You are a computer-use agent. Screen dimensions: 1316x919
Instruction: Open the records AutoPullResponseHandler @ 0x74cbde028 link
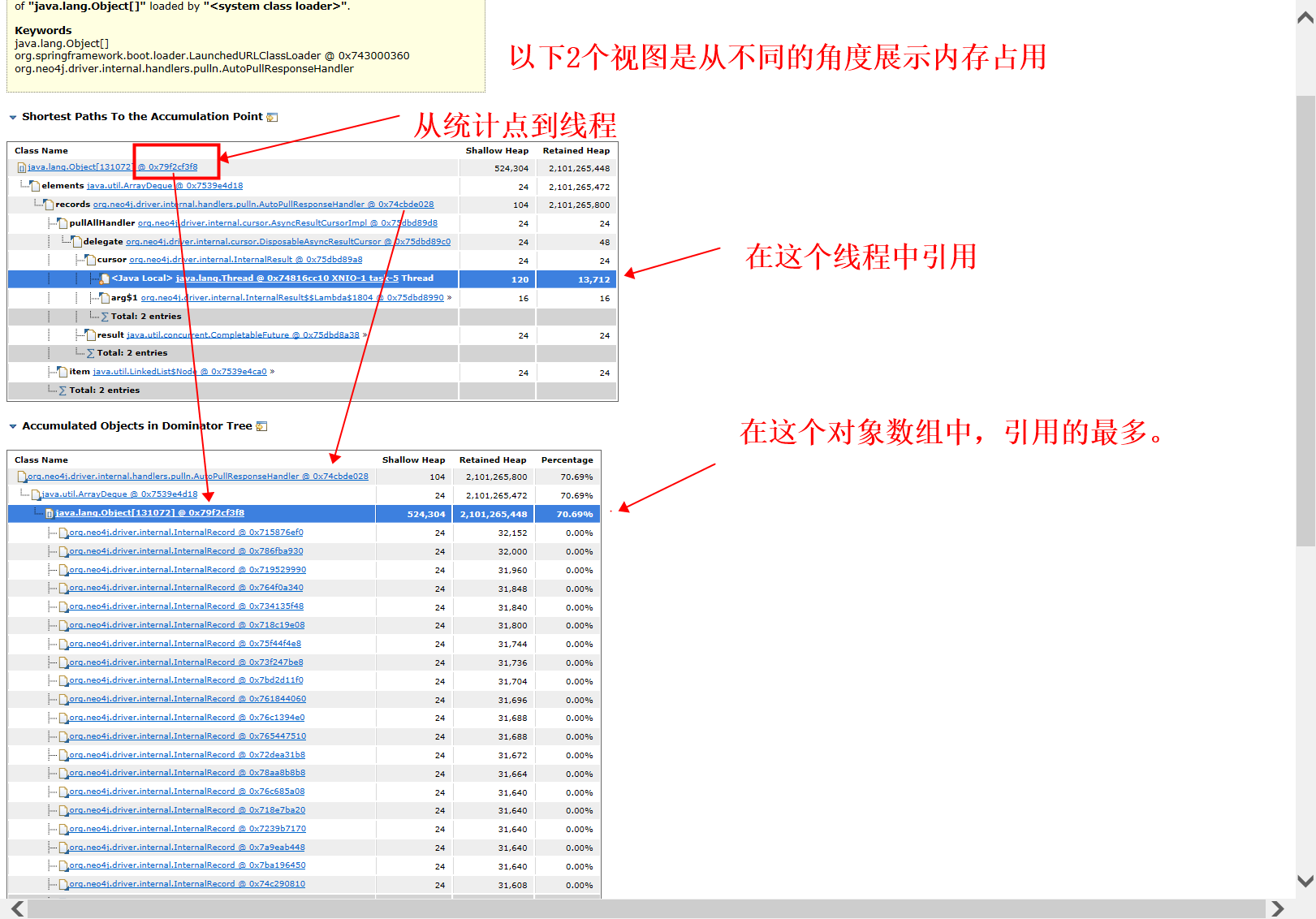click(264, 205)
